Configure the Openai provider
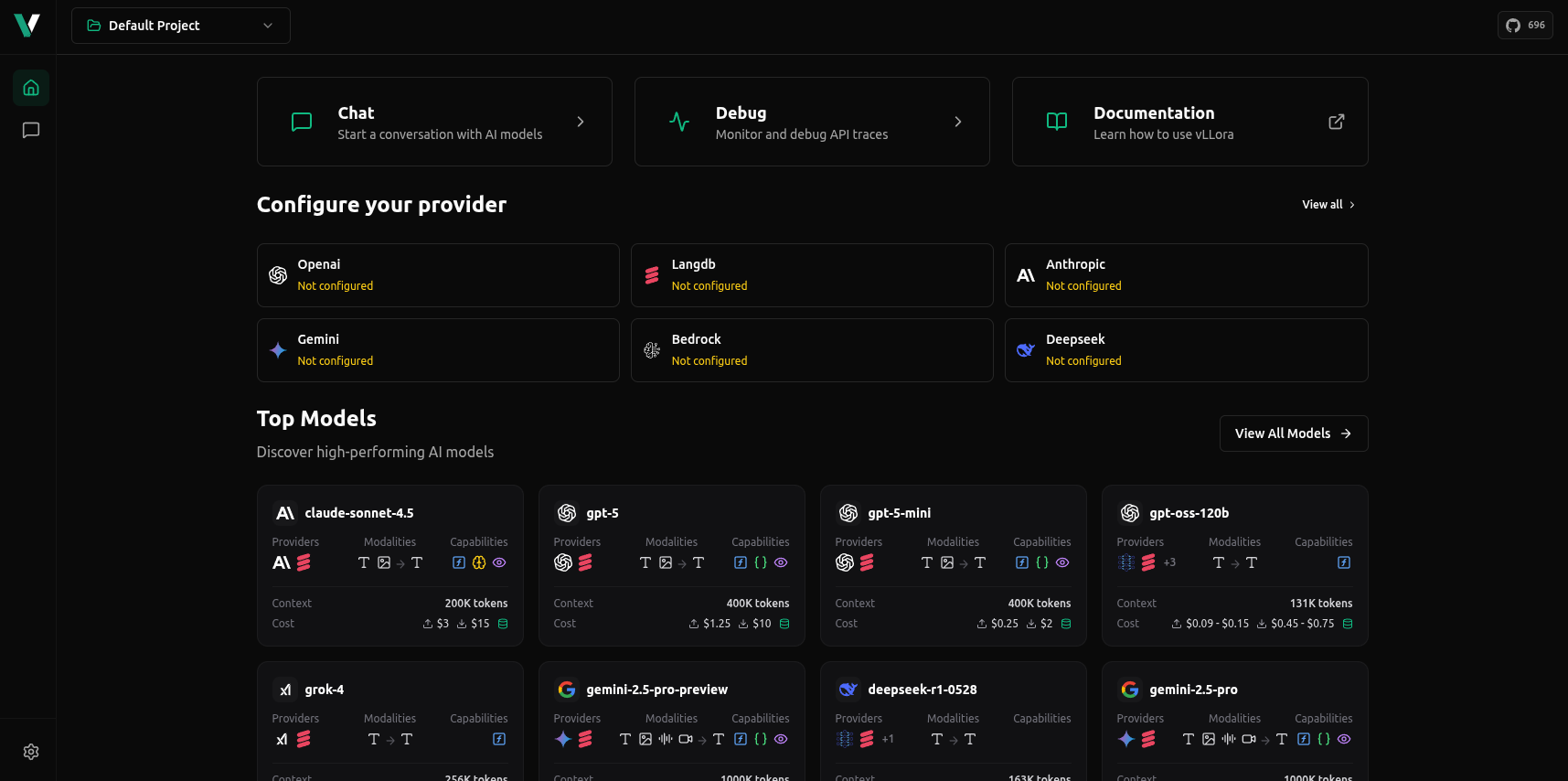 [x=438, y=275]
